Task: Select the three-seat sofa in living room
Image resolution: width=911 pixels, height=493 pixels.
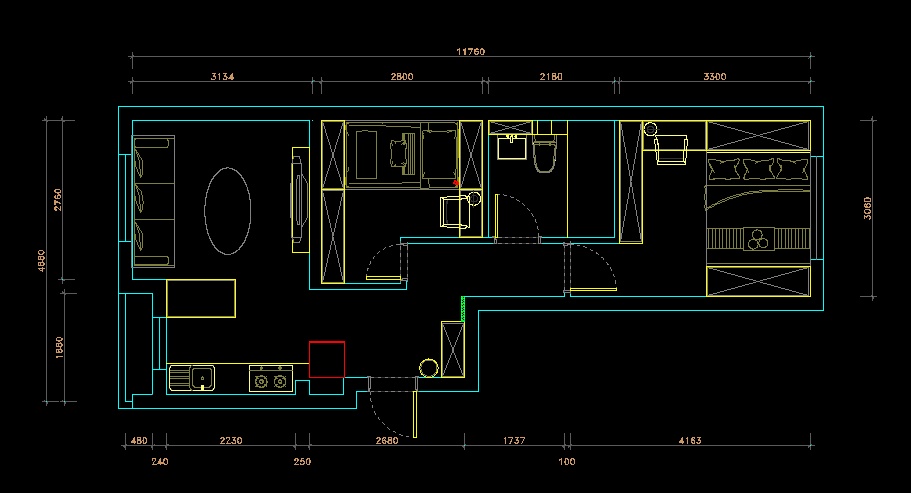Action: pos(154,202)
